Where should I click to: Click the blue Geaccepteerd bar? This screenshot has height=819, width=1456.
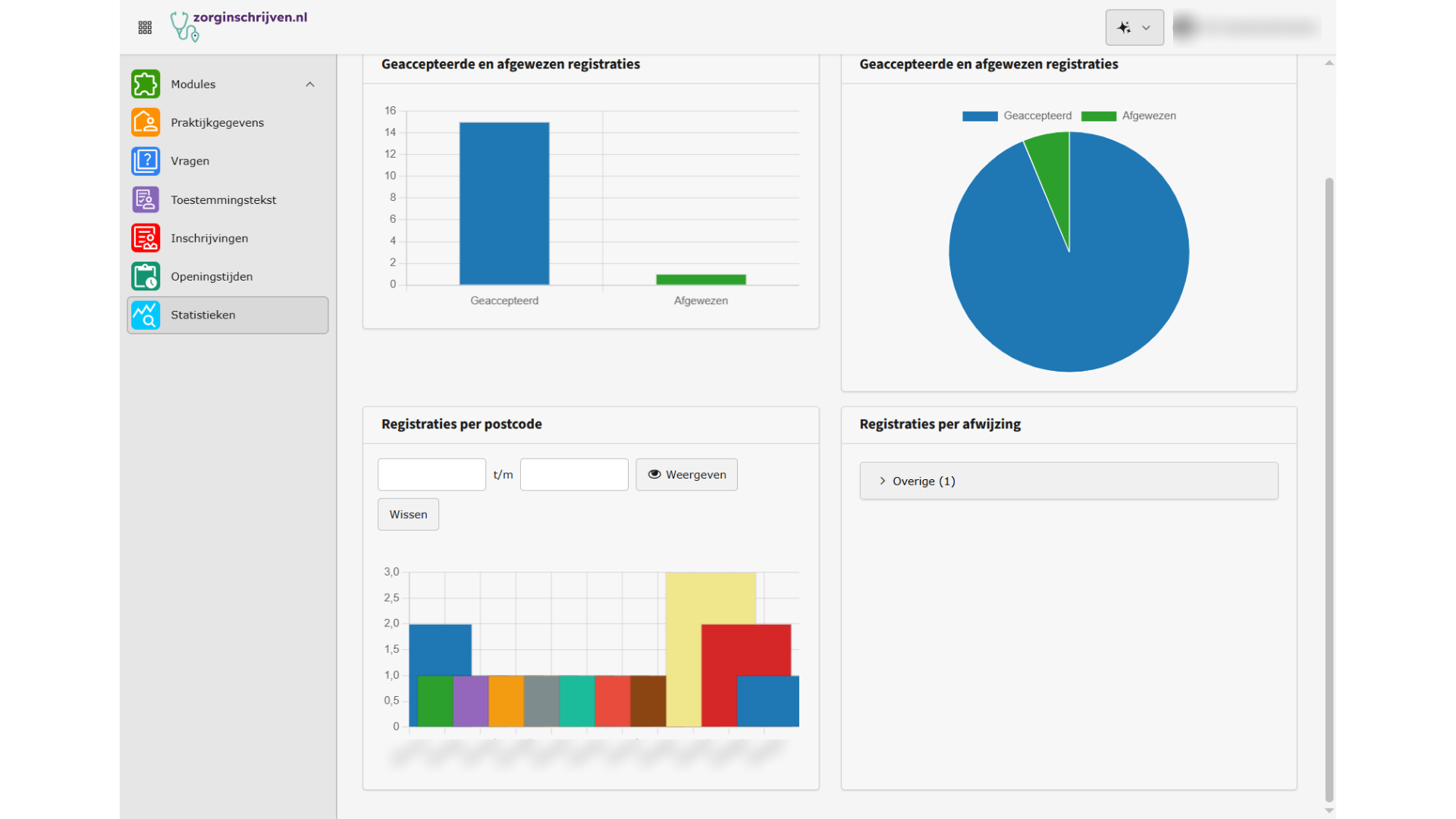point(504,203)
